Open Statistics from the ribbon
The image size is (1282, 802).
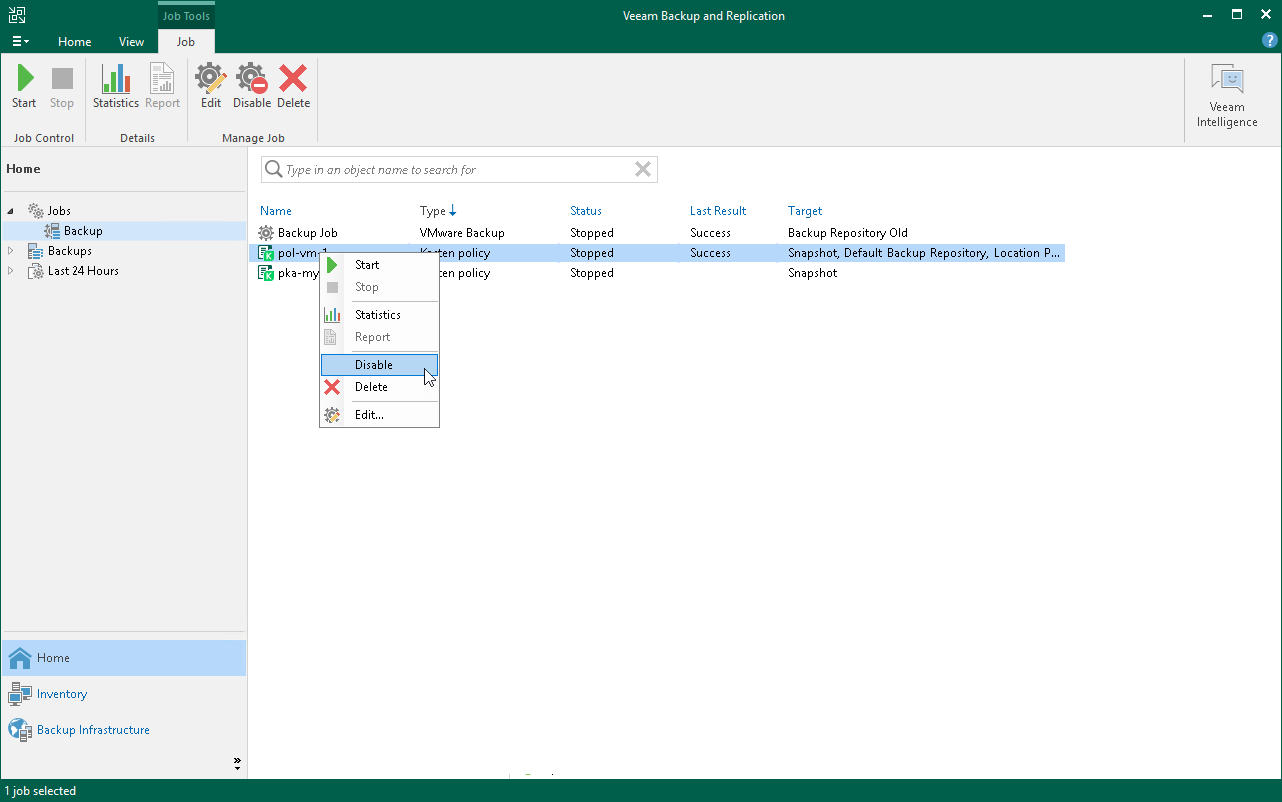116,87
